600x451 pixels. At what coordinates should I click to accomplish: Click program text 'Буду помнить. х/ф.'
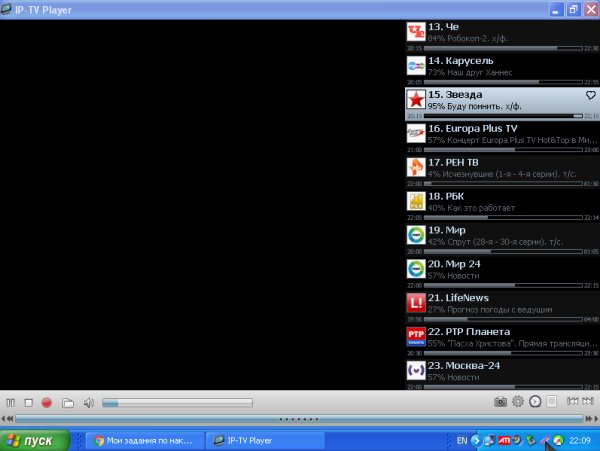(x=484, y=106)
